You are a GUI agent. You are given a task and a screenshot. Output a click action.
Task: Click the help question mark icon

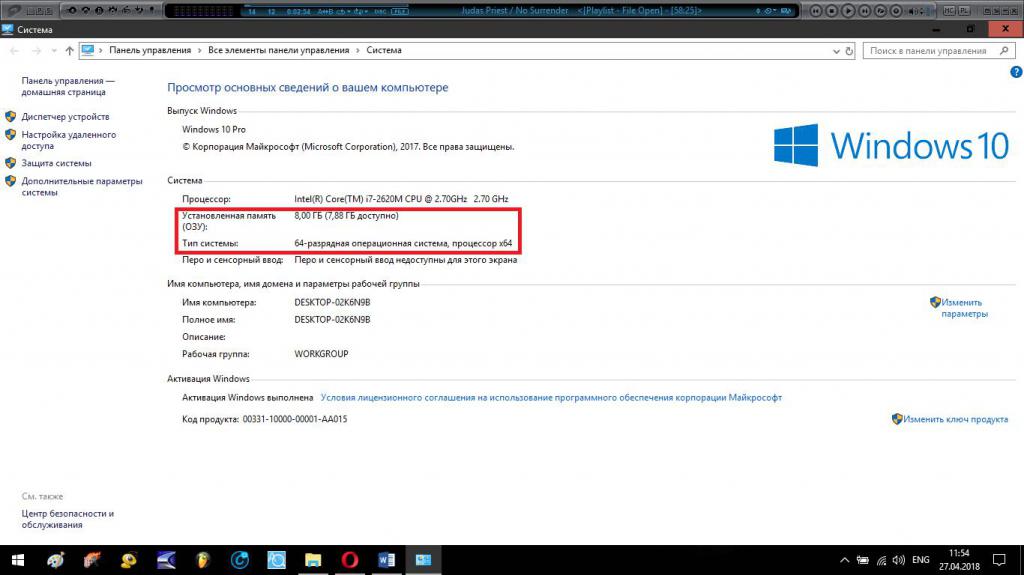coord(1016,72)
